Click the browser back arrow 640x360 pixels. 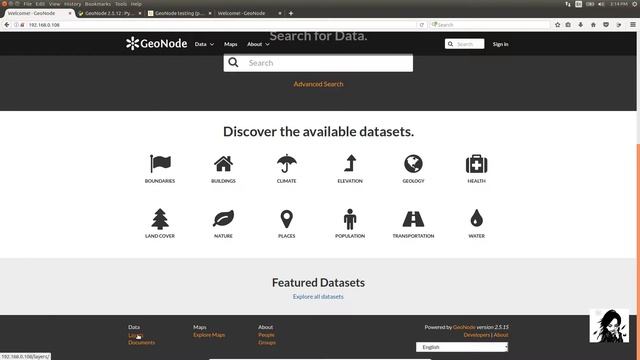coord(7,25)
